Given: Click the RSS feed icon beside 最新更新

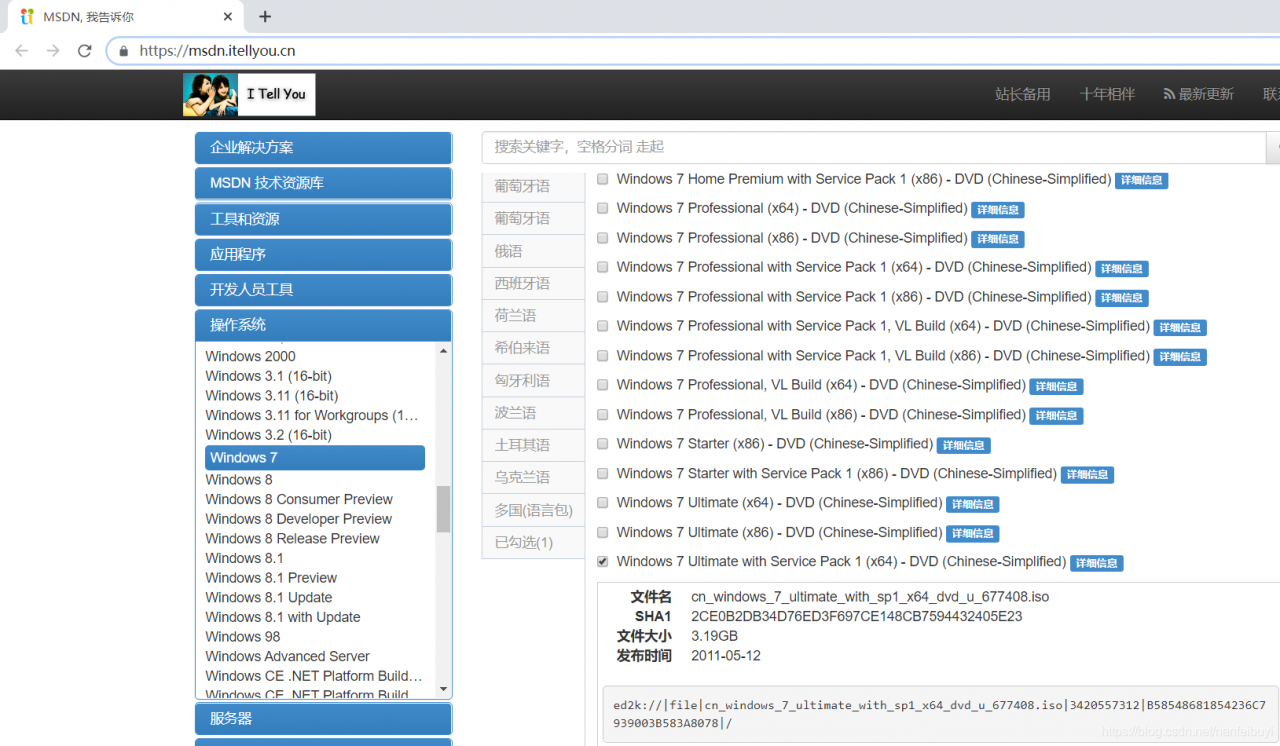Looking at the screenshot, I should [x=1169, y=94].
